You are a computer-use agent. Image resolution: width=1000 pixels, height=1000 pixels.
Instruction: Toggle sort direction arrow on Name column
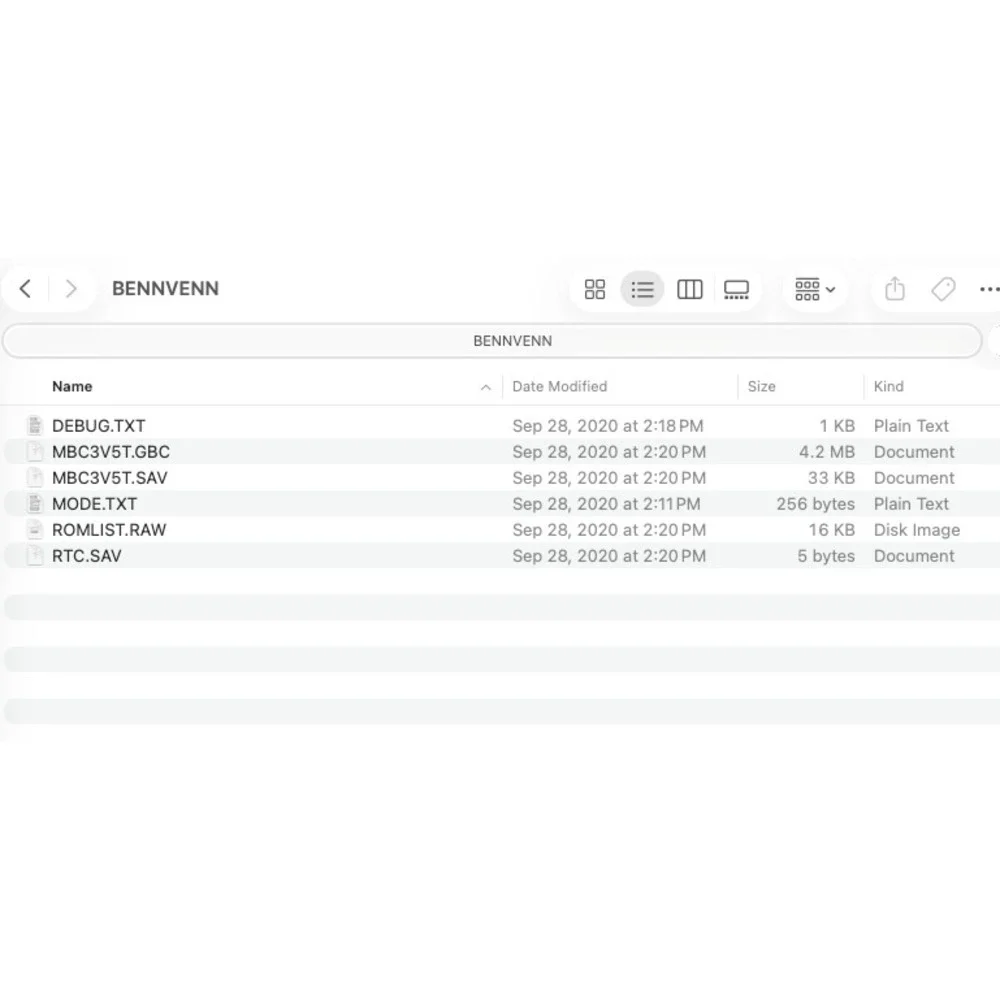[x=486, y=387]
